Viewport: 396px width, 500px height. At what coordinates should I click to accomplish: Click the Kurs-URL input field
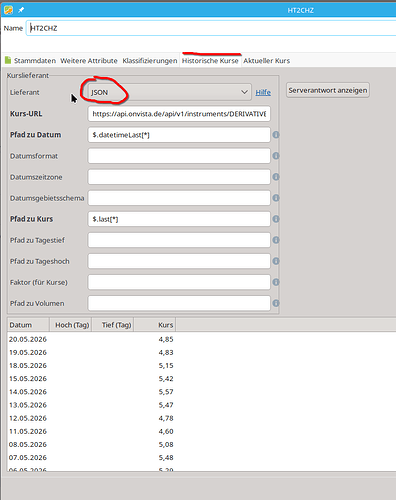pyautogui.click(x=179, y=114)
